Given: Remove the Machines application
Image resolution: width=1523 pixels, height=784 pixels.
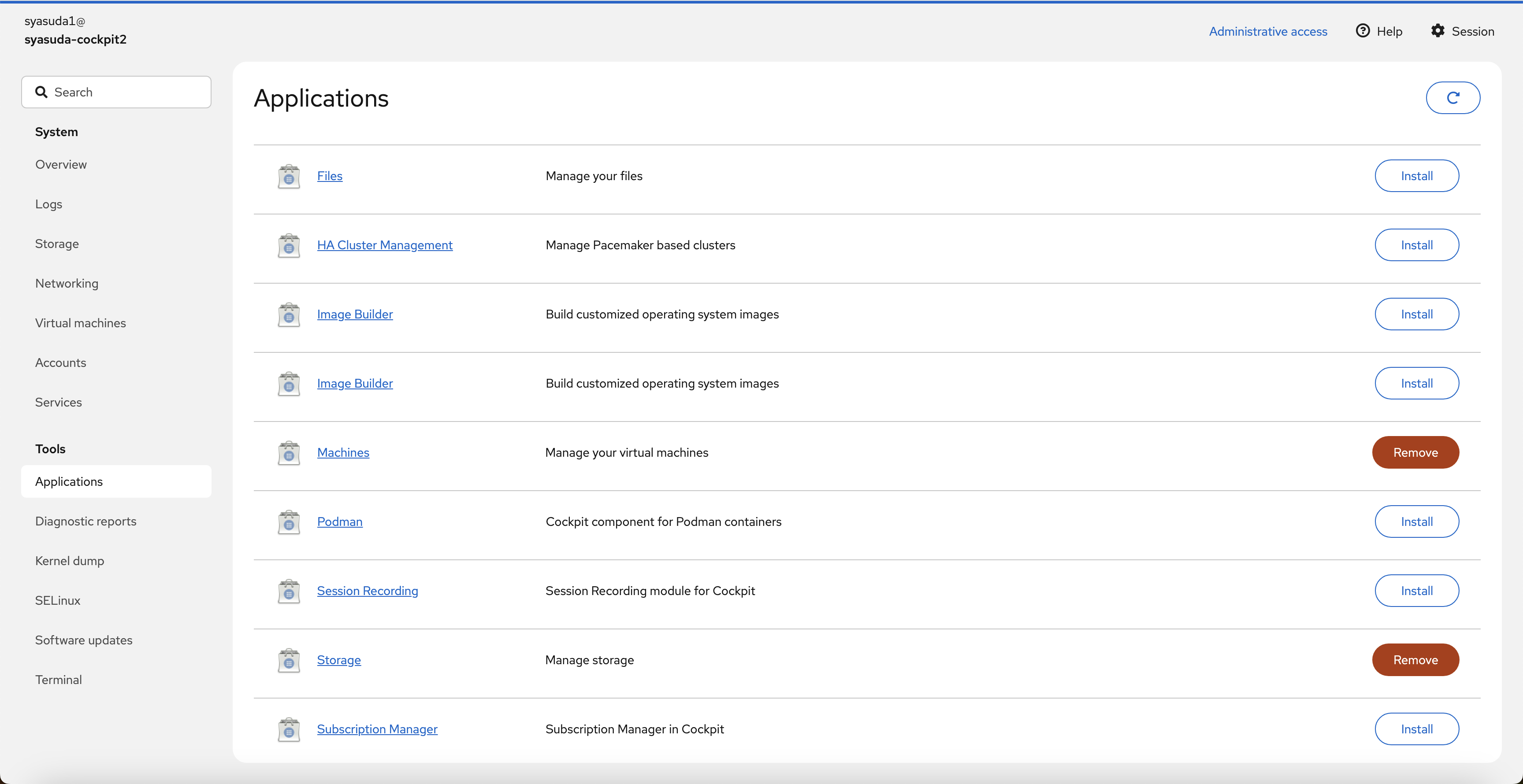Looking at the screenshot, I should pos(1415,452).
